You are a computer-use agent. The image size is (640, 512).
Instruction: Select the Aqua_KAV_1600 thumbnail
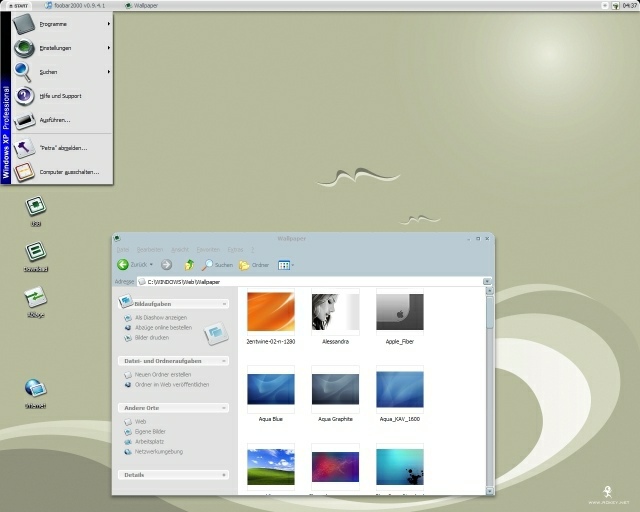pyautogui.click(x=400, y=390)
